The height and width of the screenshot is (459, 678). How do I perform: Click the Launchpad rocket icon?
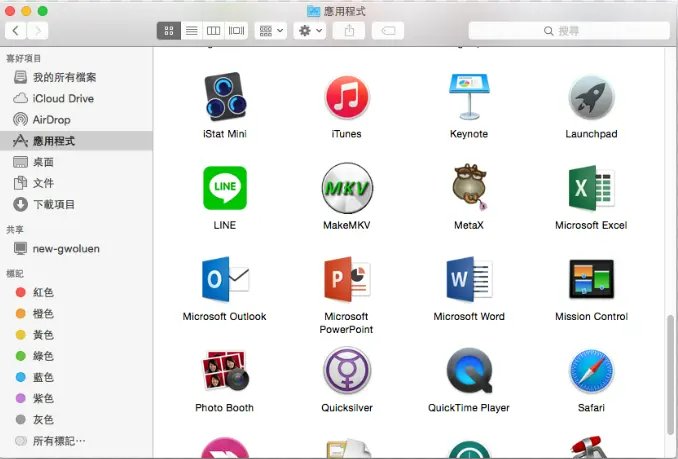[x=591, y=97]
